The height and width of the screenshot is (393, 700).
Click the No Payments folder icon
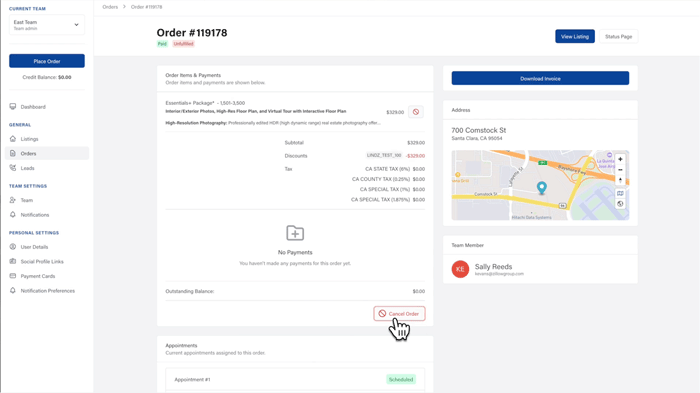tap(295, 233)
